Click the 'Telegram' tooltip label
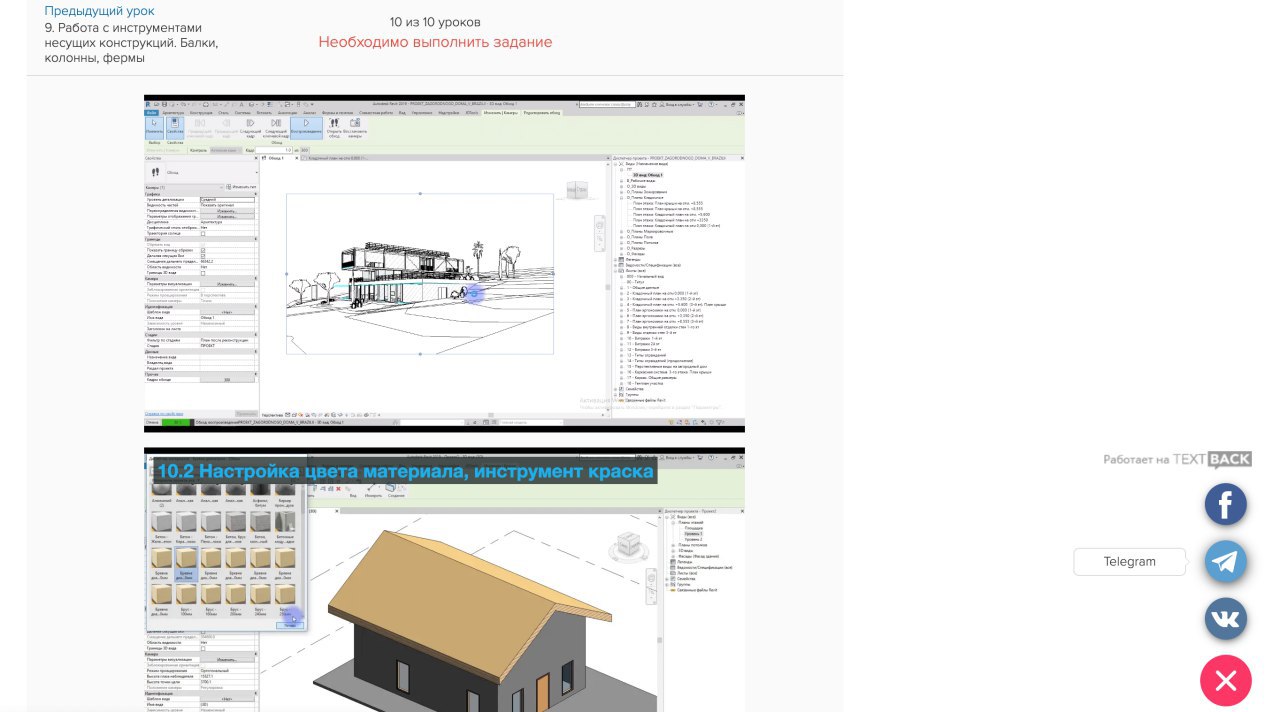1280x712 pixels. point(1130,562)
